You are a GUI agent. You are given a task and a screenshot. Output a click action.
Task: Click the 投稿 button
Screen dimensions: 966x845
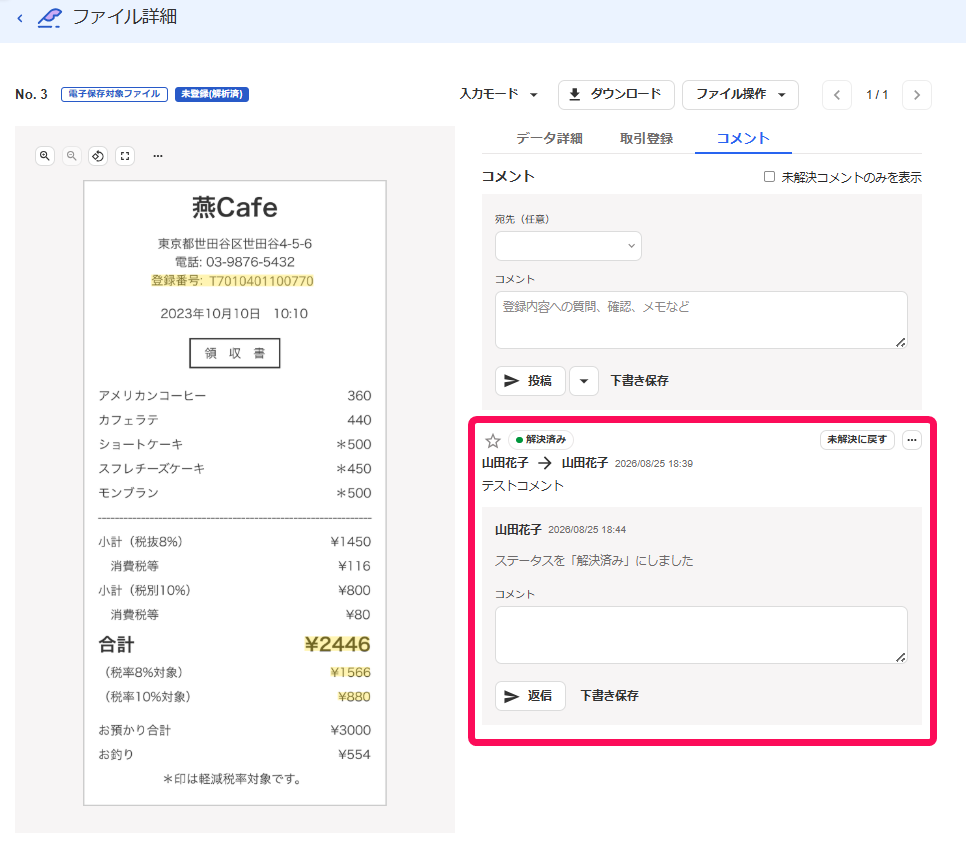pos(530,381)
